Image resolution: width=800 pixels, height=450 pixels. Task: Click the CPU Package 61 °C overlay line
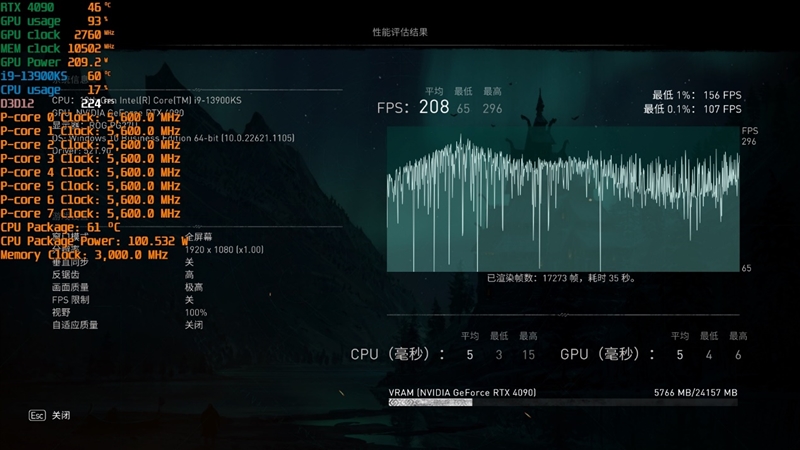60,228
